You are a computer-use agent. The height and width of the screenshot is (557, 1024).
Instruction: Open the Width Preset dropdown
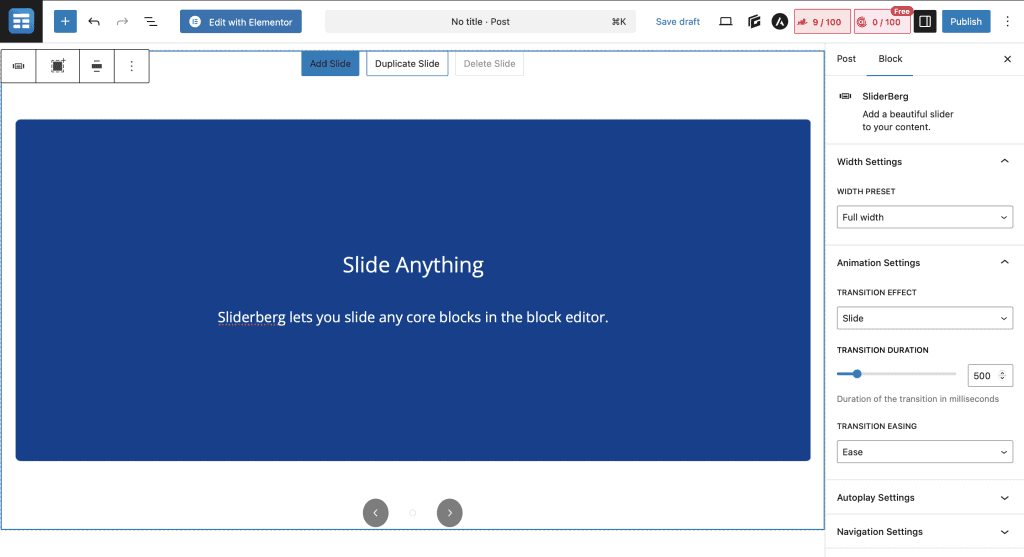tap(924, 217)
